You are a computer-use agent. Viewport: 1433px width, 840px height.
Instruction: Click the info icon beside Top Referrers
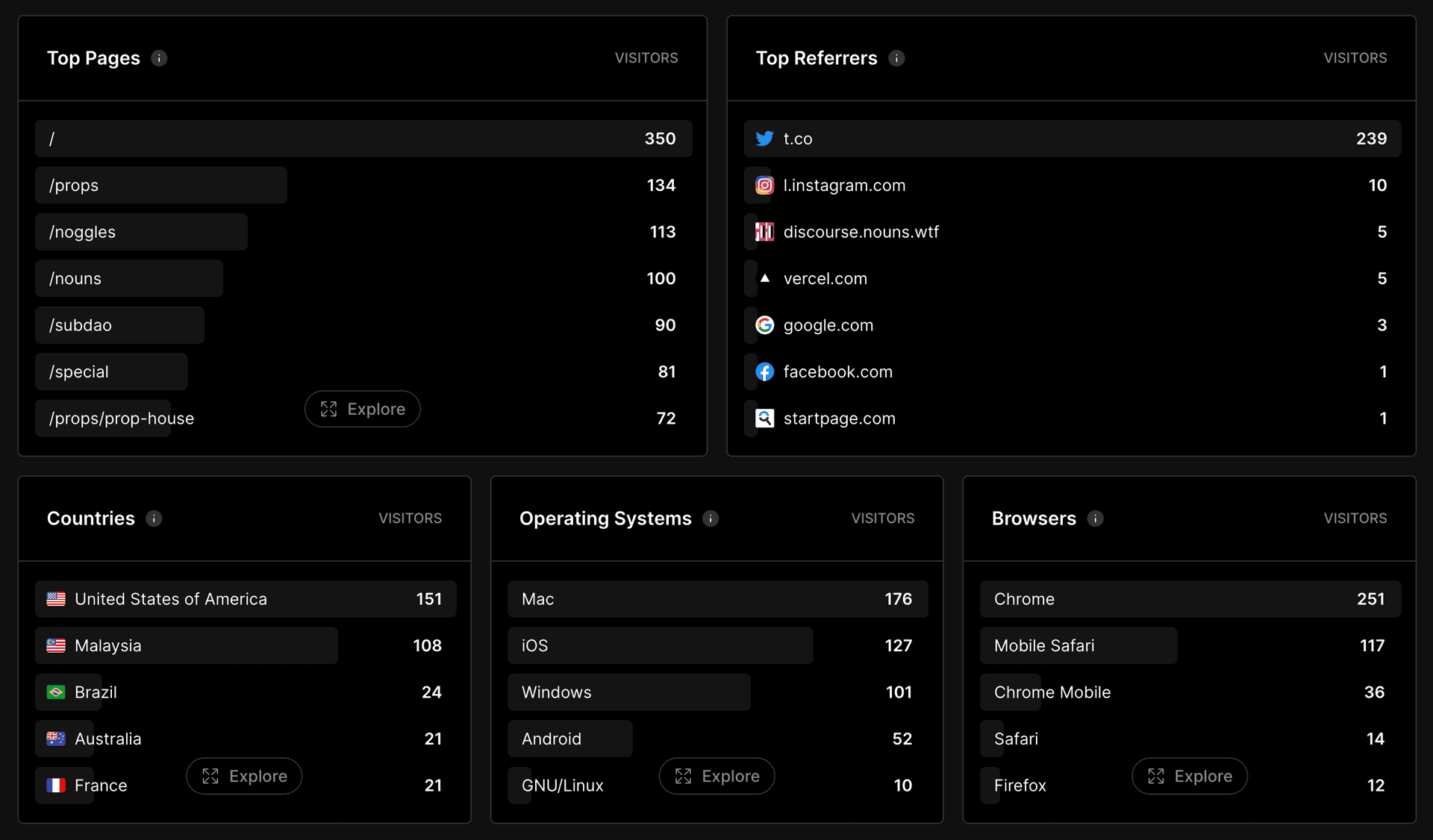point(896,58)
